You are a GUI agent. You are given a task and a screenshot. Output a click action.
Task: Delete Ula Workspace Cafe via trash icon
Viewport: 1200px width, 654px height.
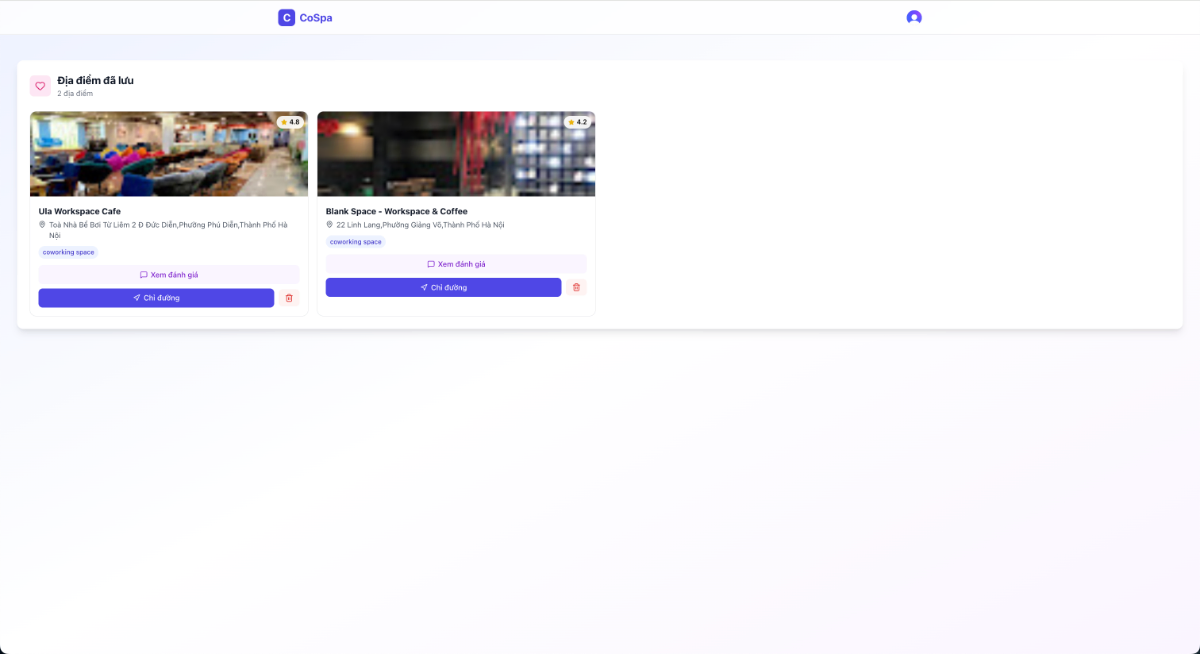289,298
